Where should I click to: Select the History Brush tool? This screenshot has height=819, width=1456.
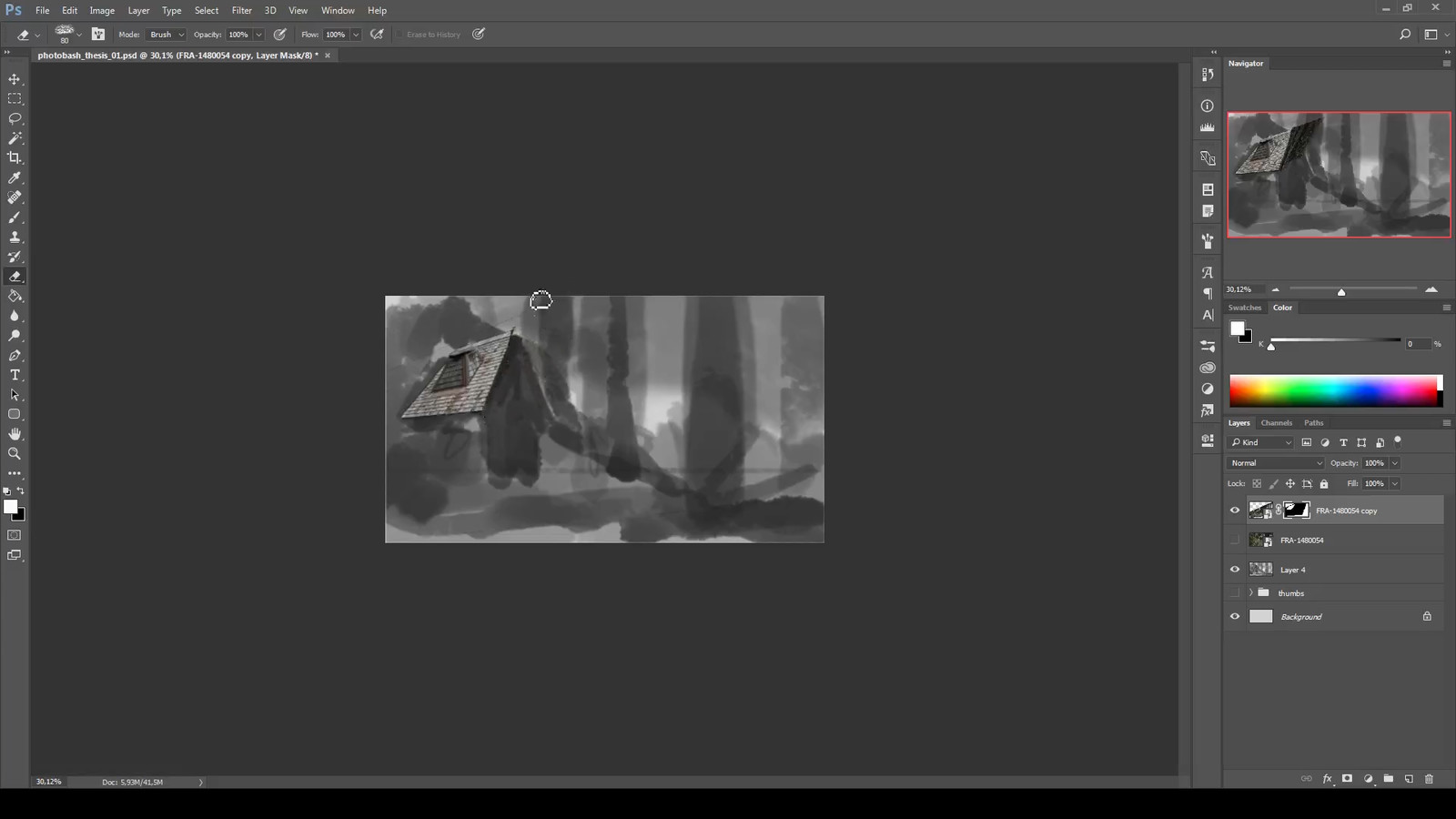(15, 257)
